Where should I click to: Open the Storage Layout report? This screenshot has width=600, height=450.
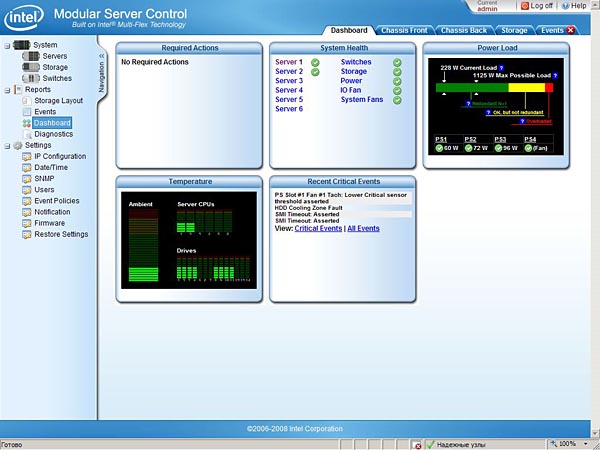click(58, 101)
